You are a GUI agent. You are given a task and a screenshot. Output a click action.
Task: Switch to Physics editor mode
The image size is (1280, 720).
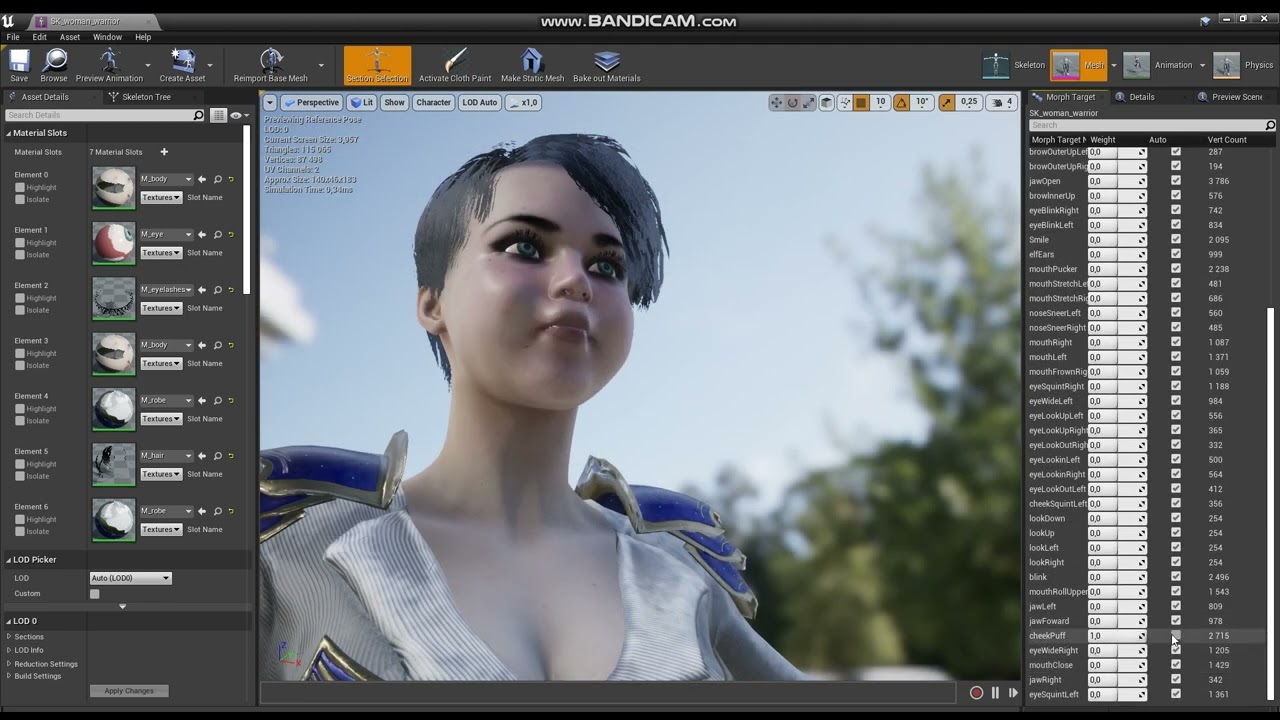point(1243,65)
